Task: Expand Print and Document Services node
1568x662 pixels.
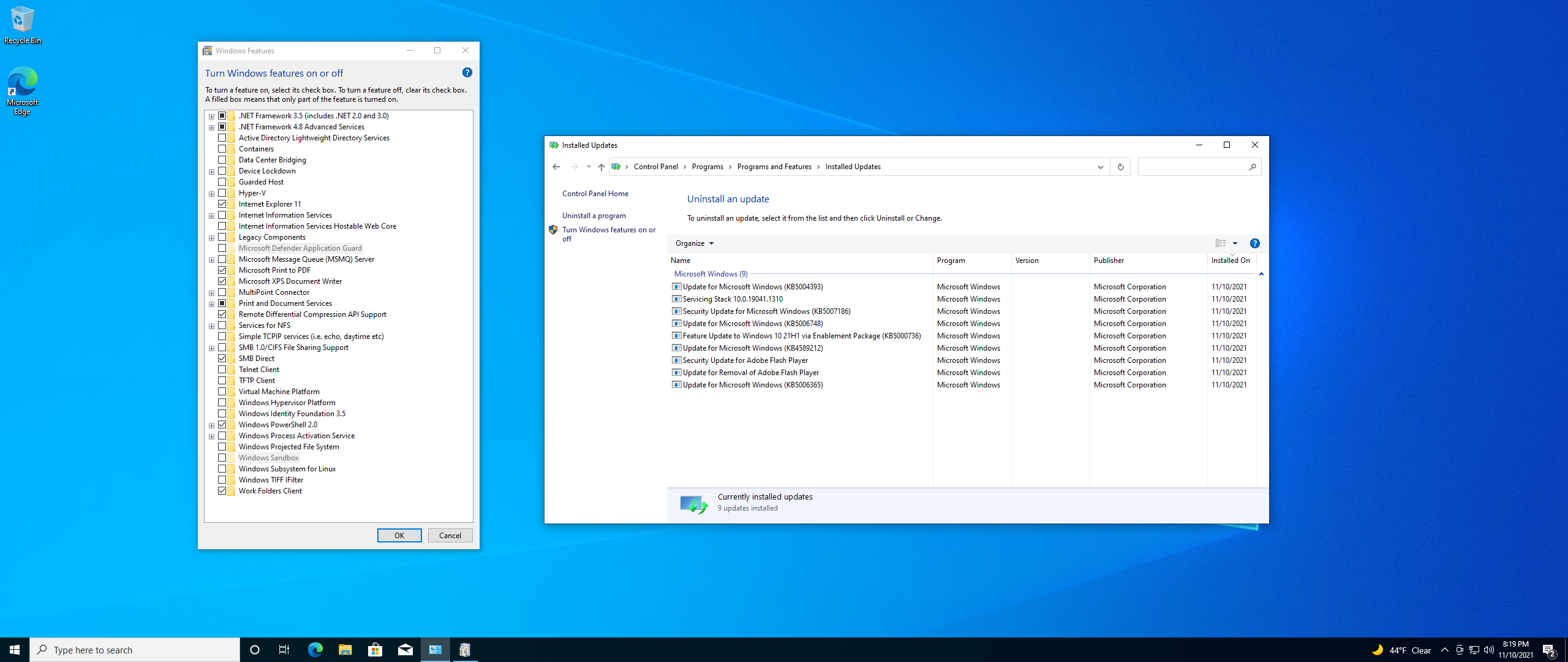Action: click(x=211, y=304)
